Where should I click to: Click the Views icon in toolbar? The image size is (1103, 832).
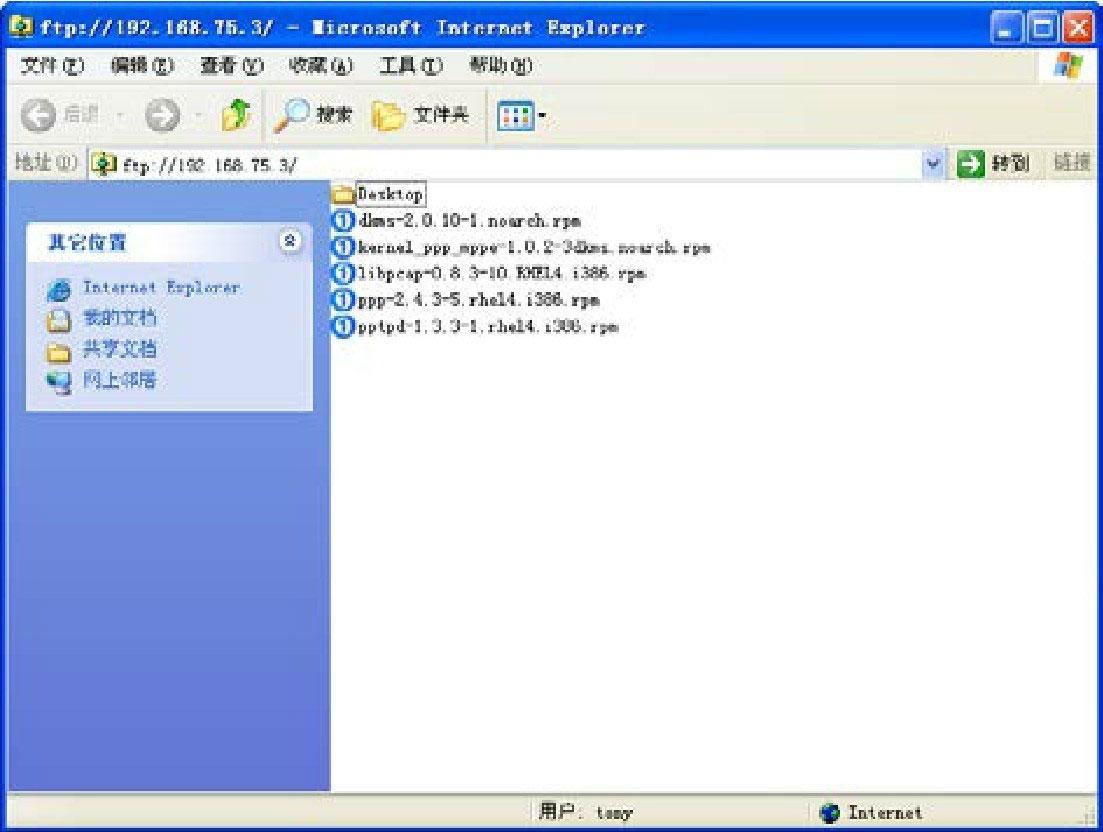tap(515, 116)
